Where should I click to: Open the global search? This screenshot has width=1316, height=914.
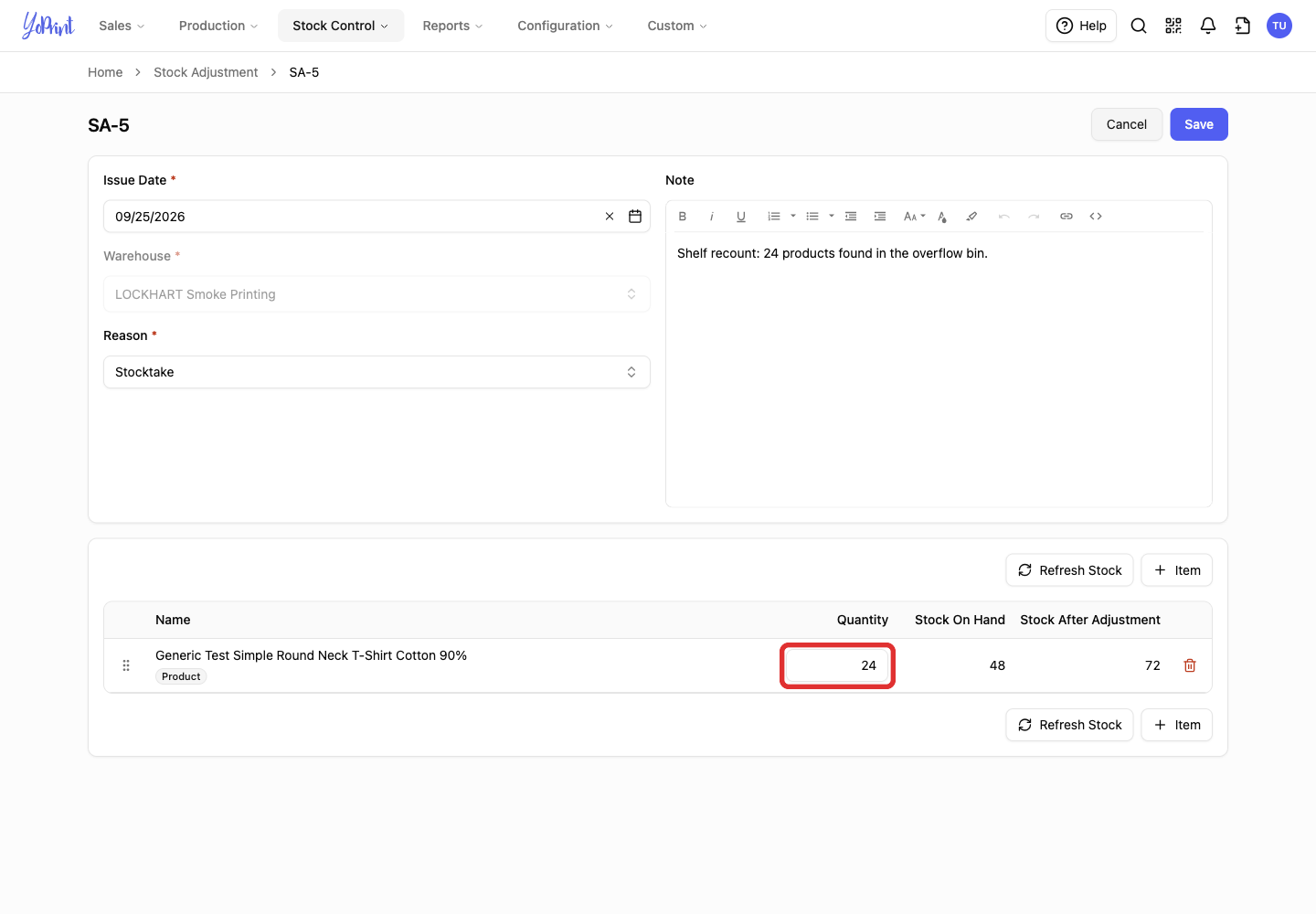1139,26
